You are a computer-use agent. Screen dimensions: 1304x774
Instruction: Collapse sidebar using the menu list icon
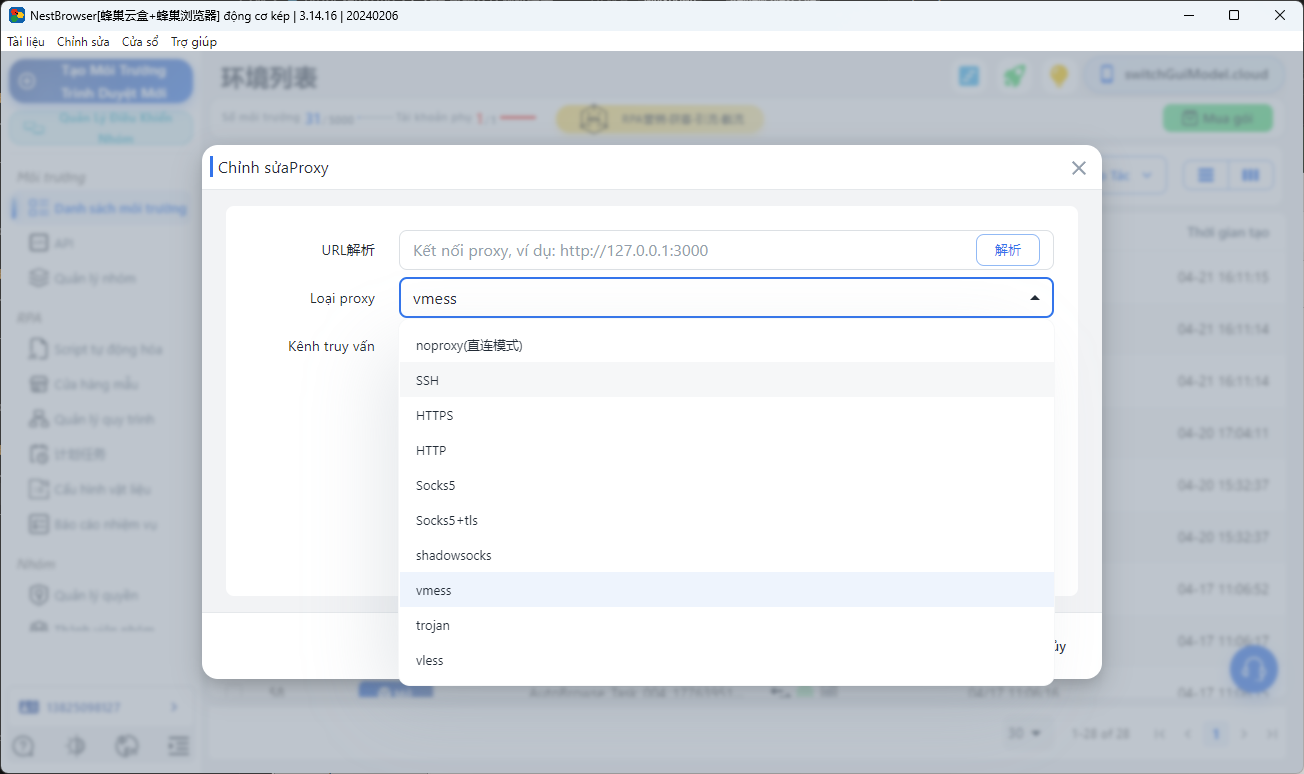tap(179, 746)
